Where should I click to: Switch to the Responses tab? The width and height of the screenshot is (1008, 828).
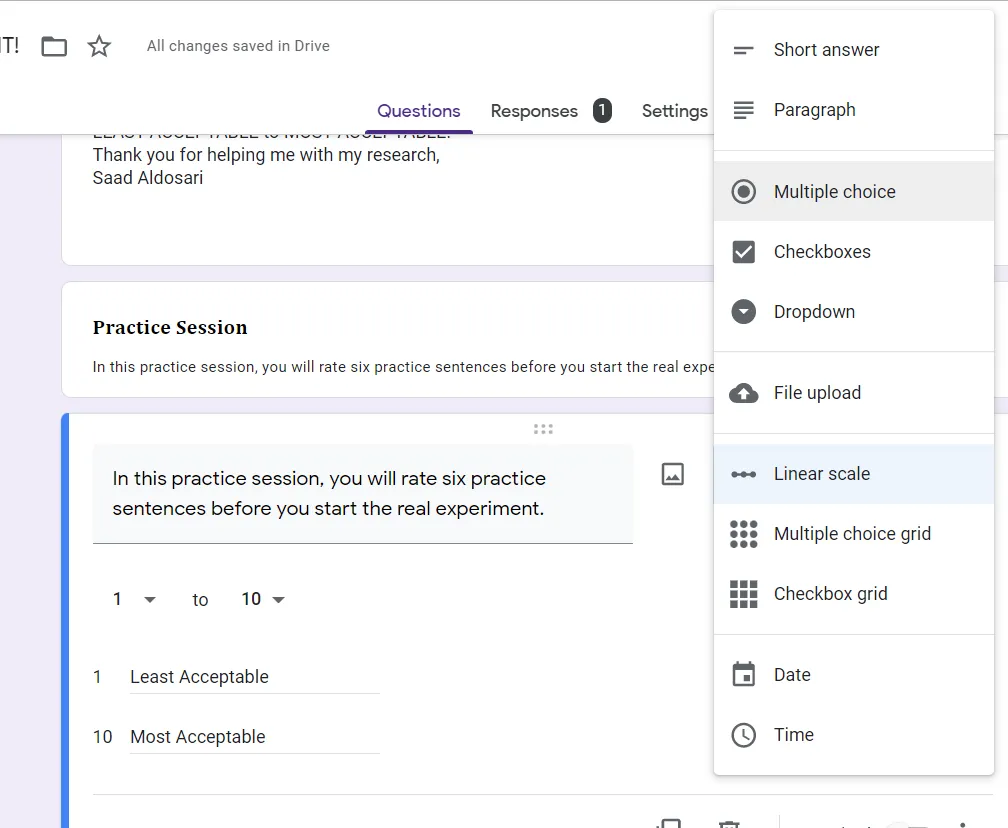point(534,111)
